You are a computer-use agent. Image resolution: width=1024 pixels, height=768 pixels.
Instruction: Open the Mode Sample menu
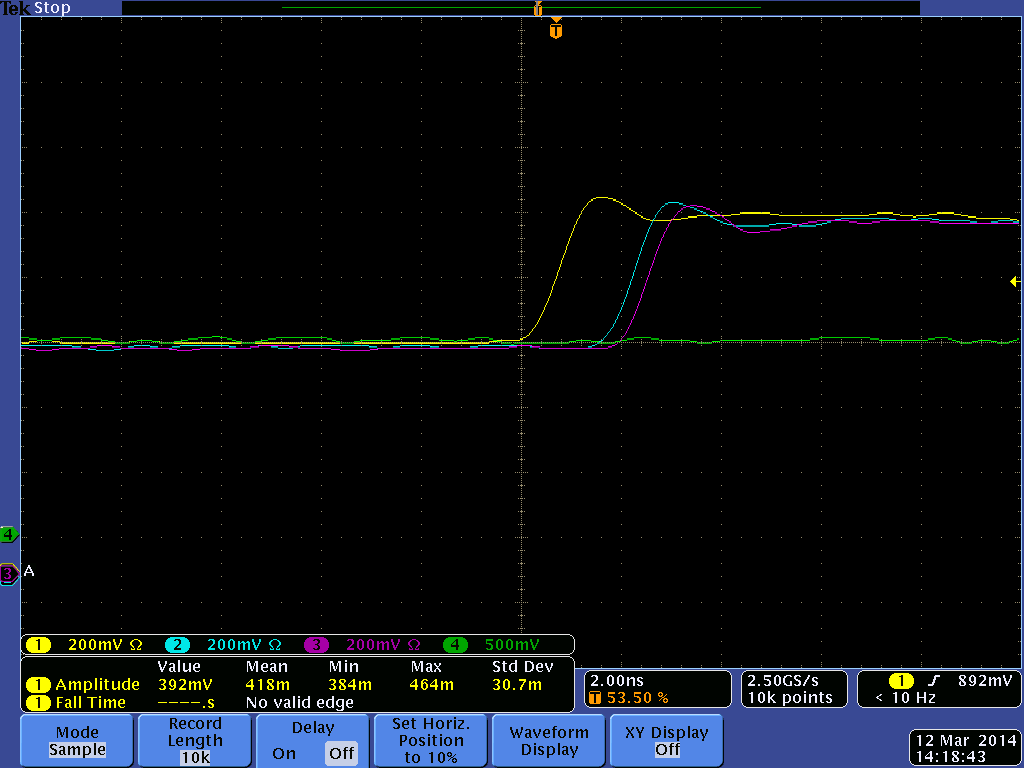(77, 741)
